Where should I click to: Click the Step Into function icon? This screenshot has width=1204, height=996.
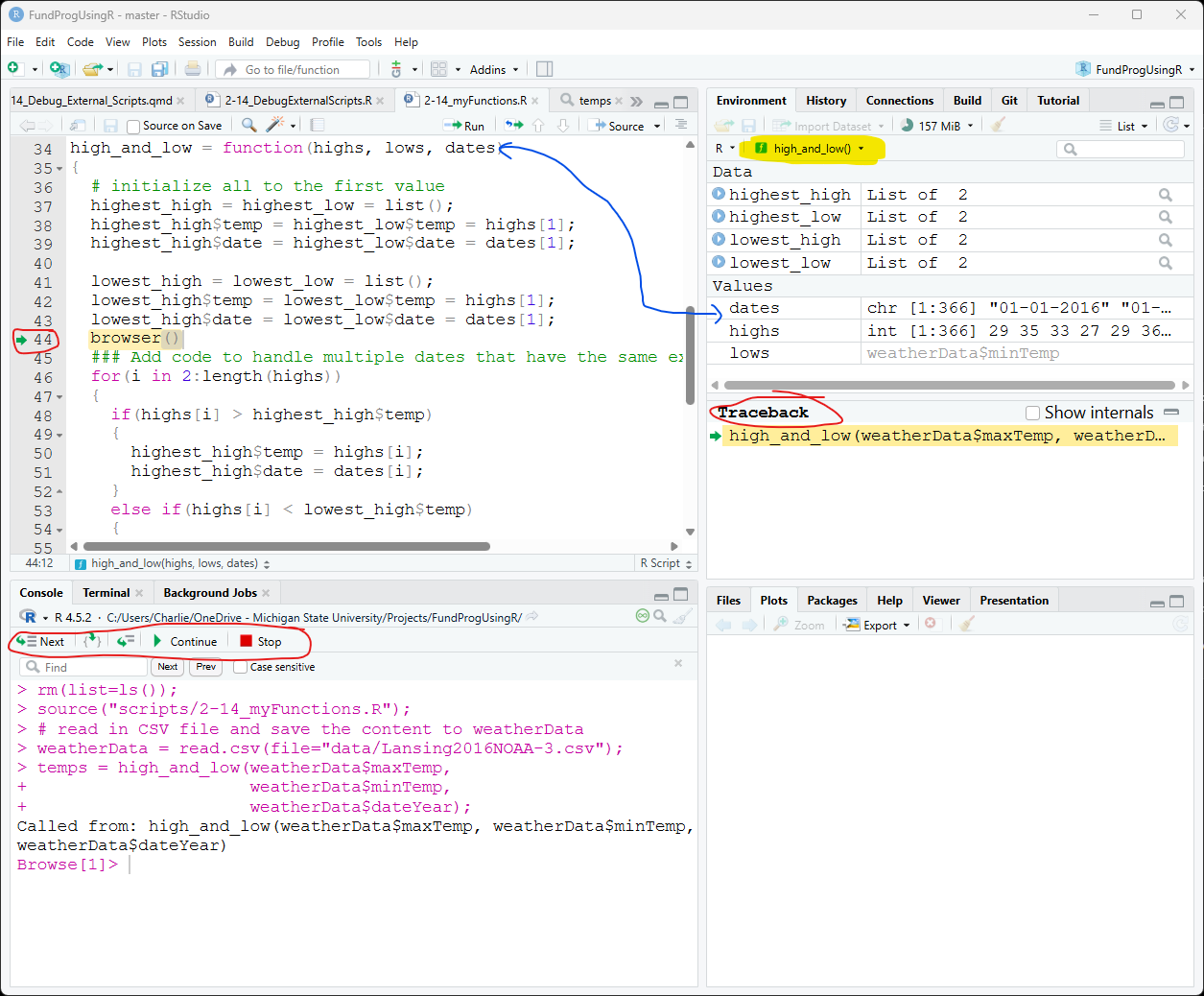(x=92, y=641)
